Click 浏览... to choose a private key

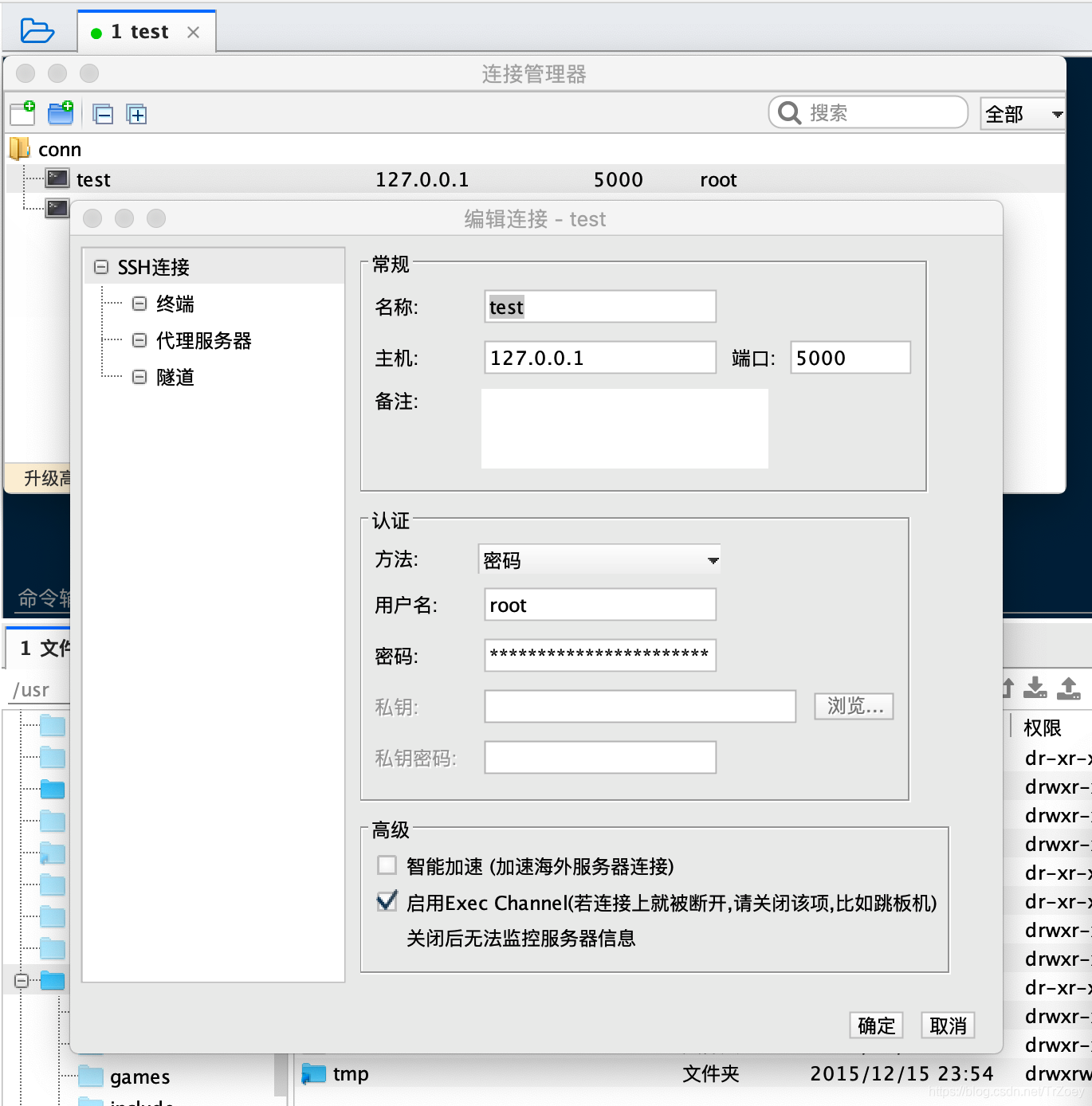[x=853, y=706]
